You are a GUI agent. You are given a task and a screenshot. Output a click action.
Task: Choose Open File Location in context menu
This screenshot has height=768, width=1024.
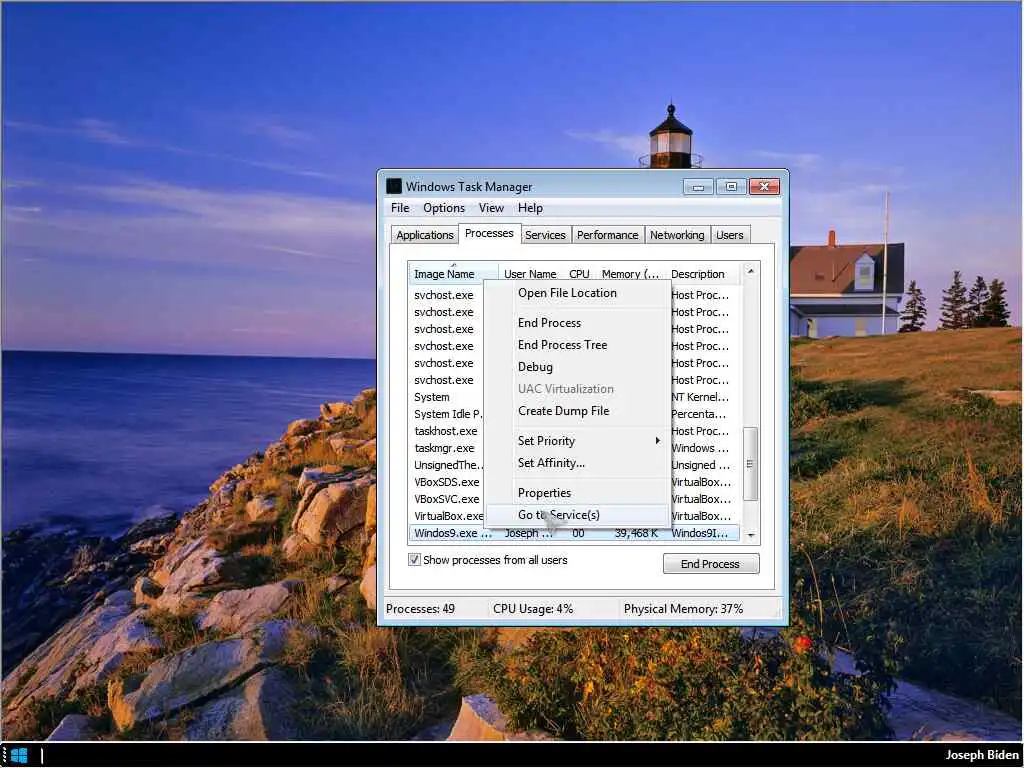[x=578, y=293]
